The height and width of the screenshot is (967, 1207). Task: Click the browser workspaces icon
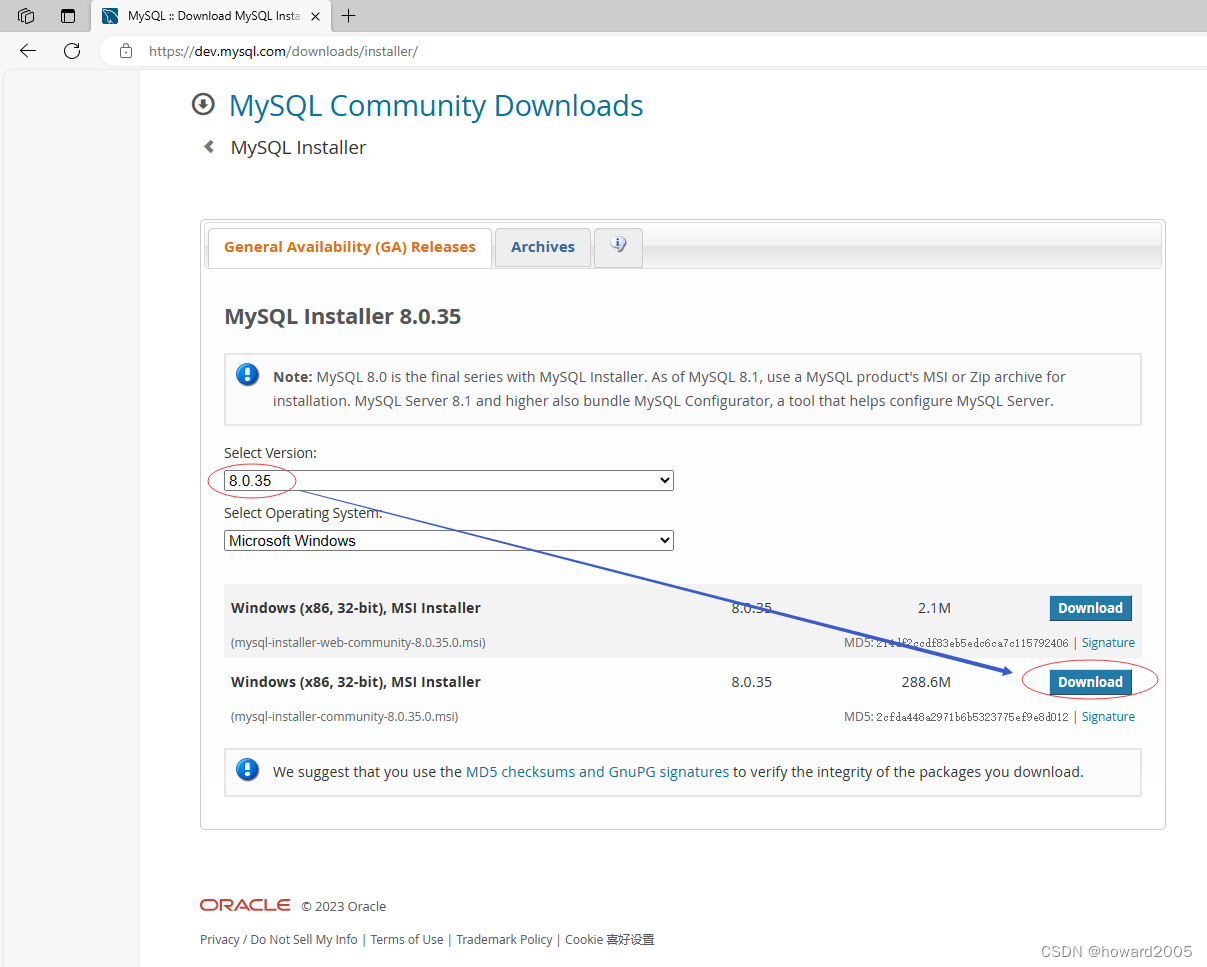(26, 16)
